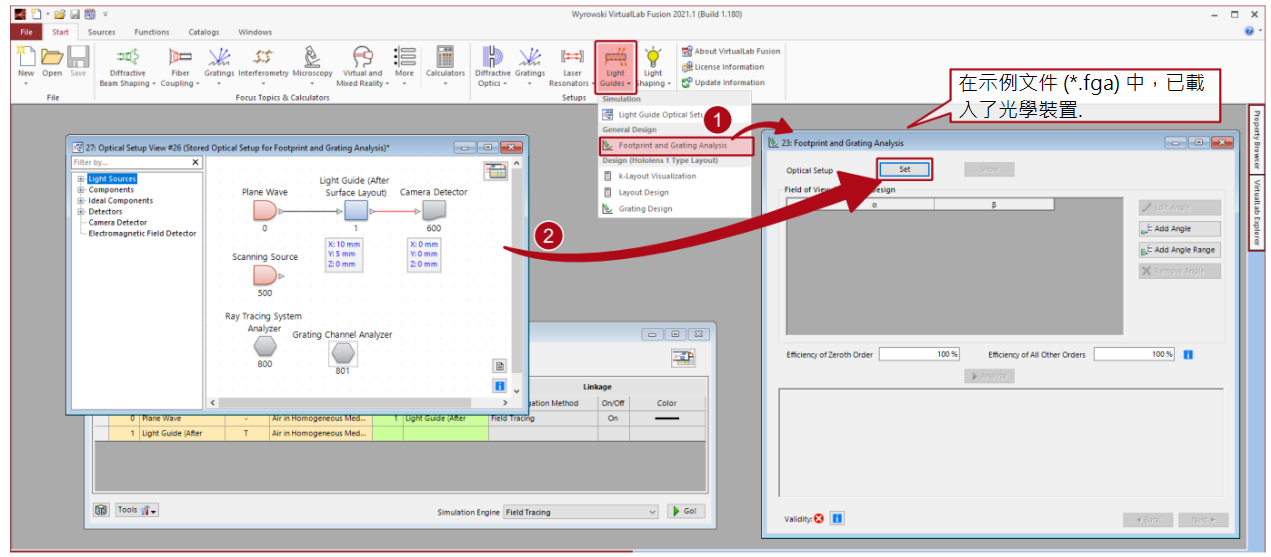This screenshot has width=1271, height=557.
Task: Open the File tab
Action: coord(26,32)
